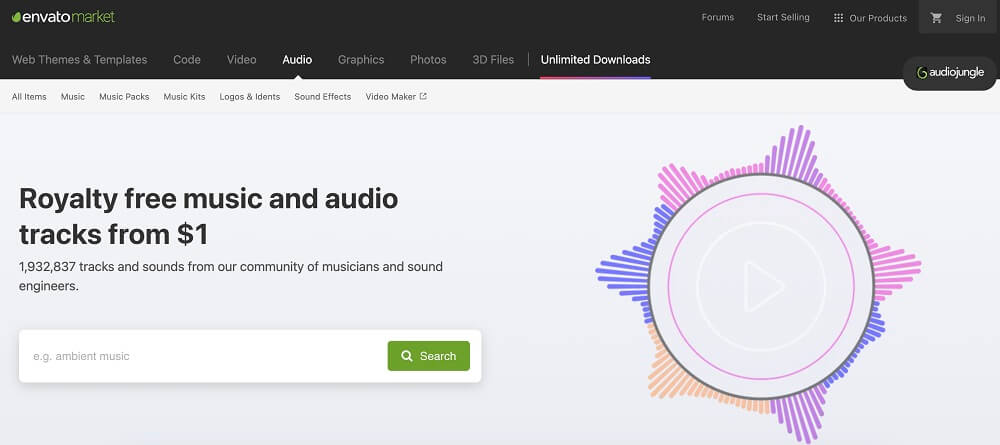The height and width of the screenshot is (445, 1000).
Task: Switch to the Code category
Action: 187,60
